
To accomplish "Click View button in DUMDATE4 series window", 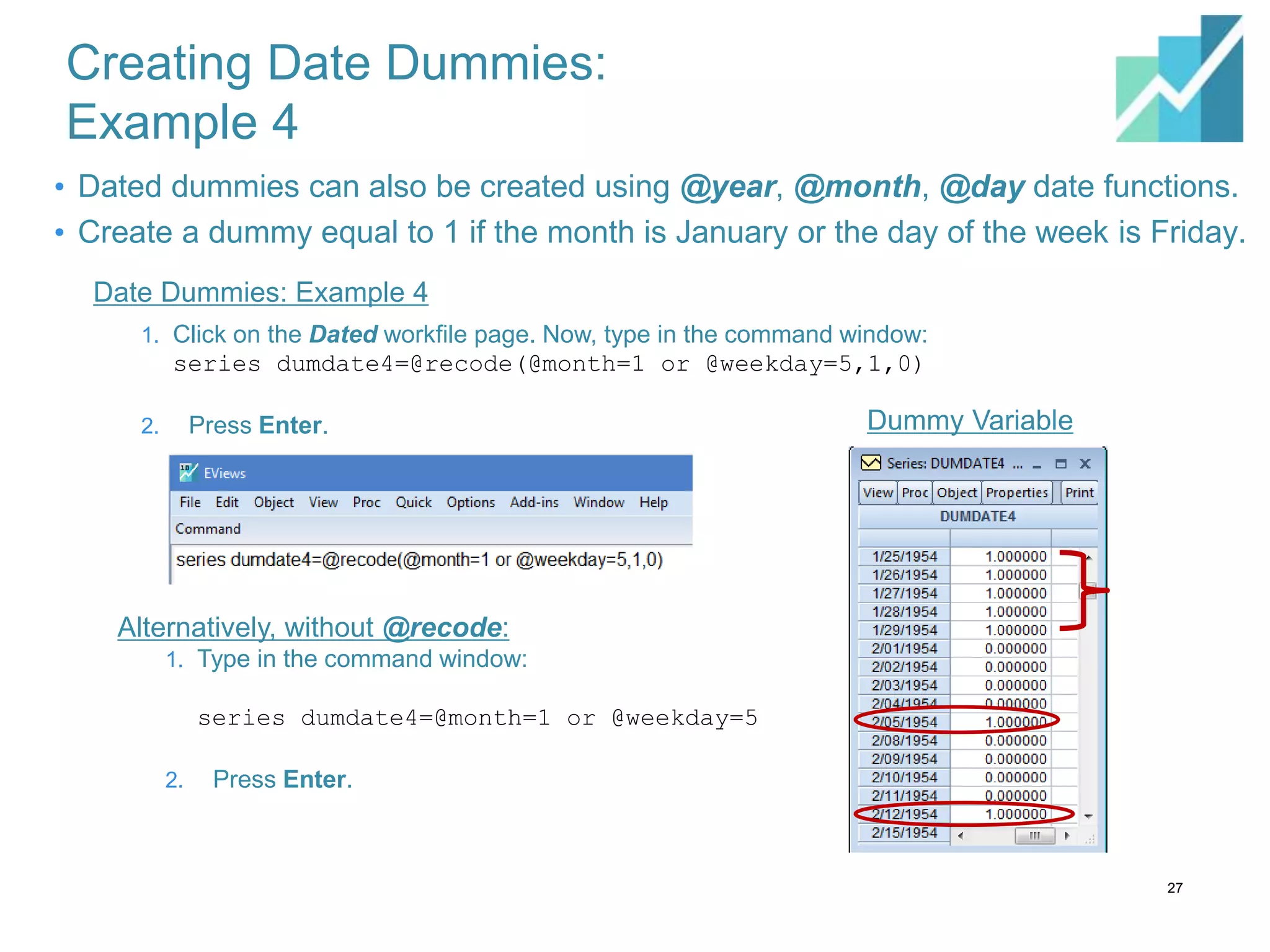I will pyautogui.click(x=877, y=493).
